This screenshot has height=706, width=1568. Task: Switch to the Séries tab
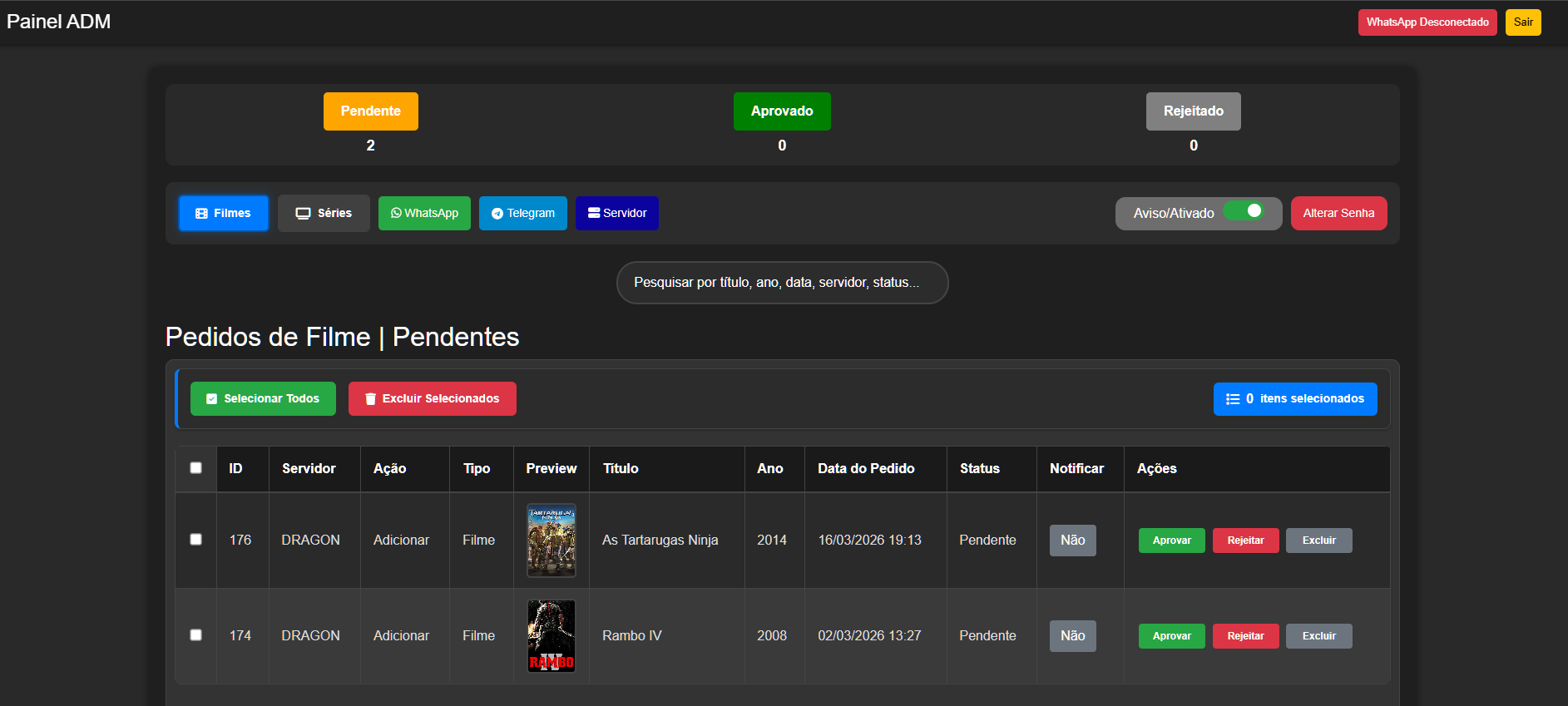coord(324,213)
